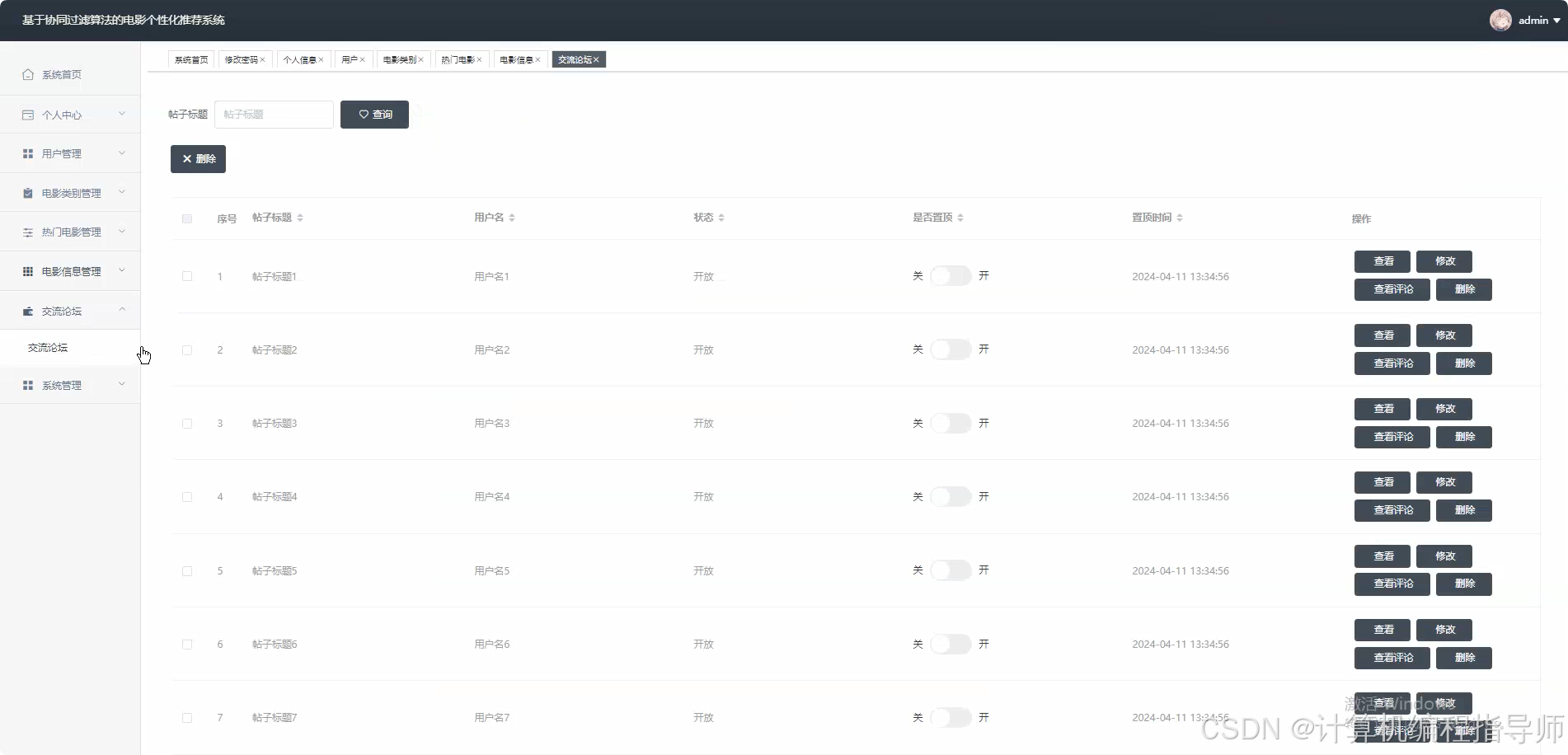Click the 个人中心 sidebar icon
This screenshot has height=755, width=1568.
pyautogui.click(x=28, y=115)
